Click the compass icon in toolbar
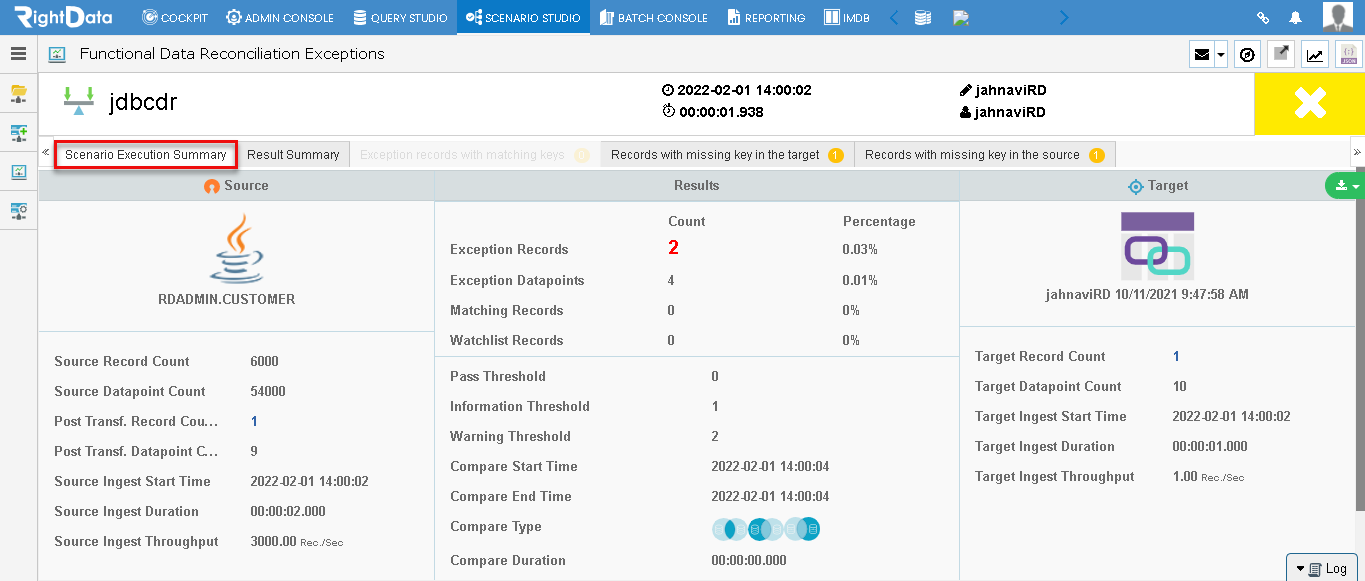Image resolution: width=1365 pixels, height=581 pixels. tap(1247, 54)
